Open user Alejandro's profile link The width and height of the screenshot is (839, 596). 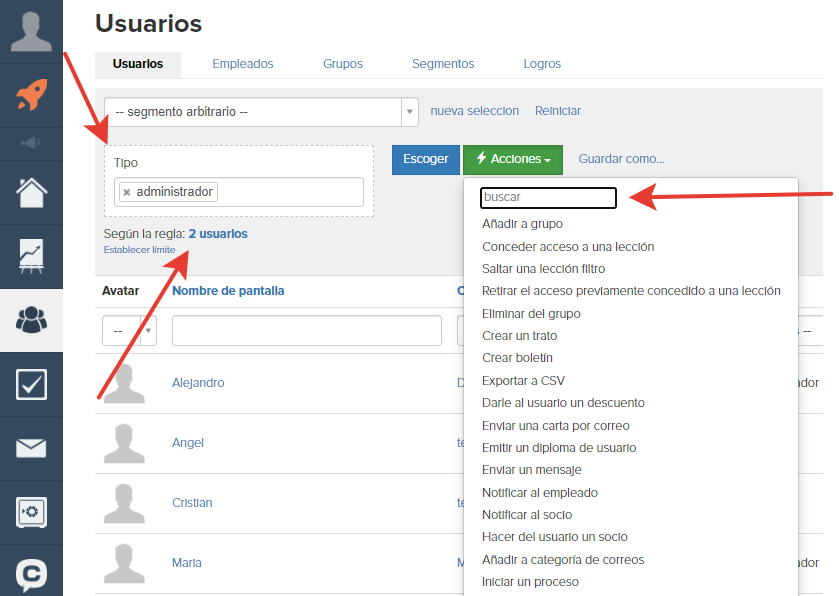click(198, 383)
